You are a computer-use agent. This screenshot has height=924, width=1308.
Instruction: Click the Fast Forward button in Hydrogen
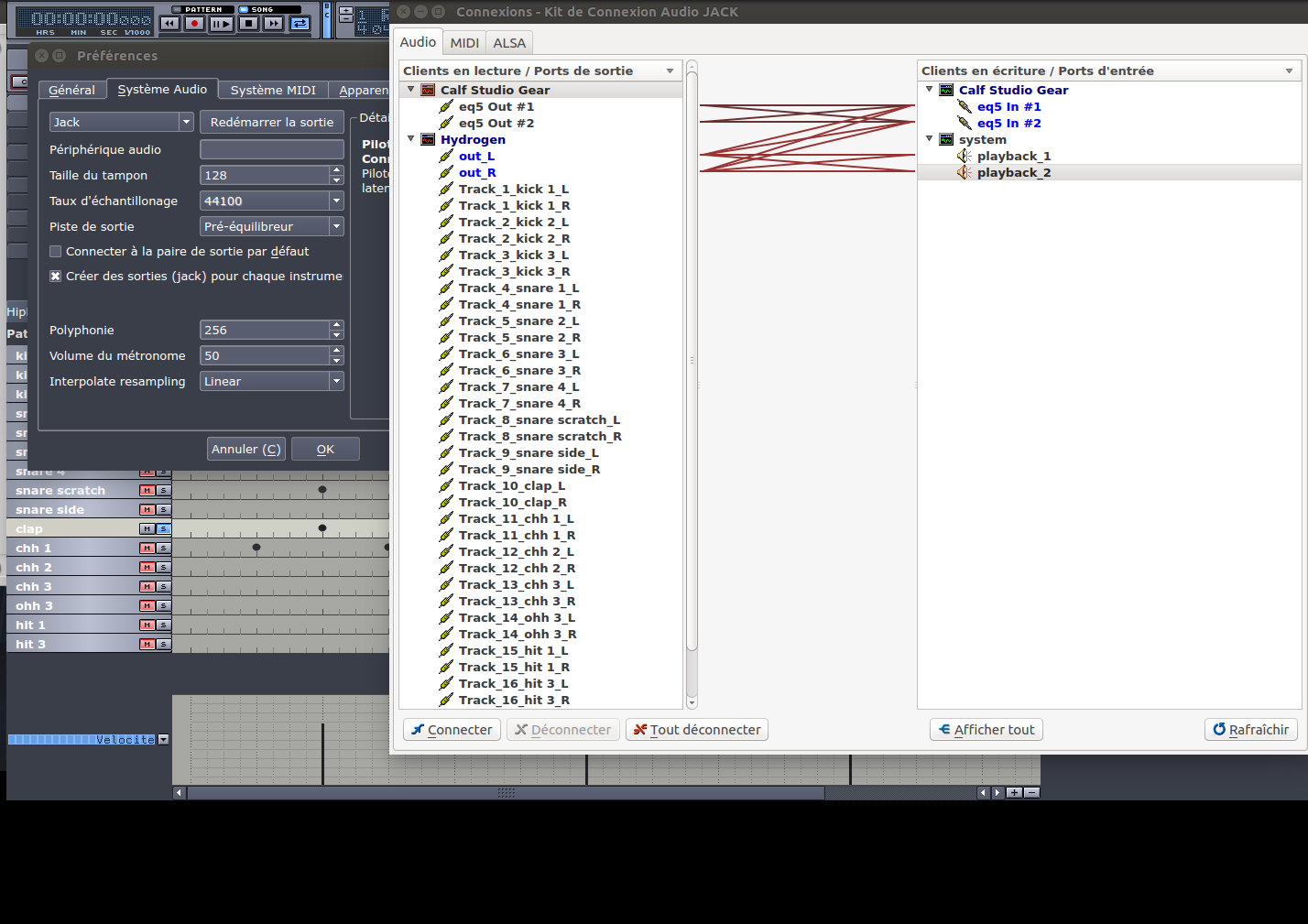tap(273, 24)
